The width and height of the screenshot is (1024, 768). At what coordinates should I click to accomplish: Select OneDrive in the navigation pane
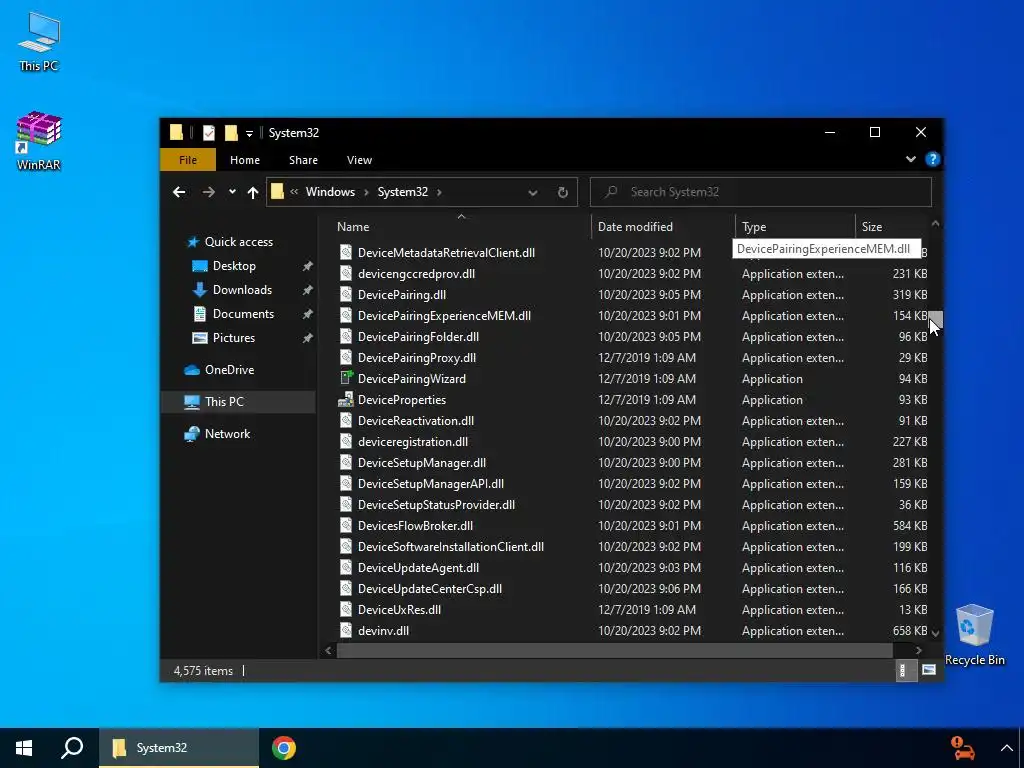click(229, 370)
